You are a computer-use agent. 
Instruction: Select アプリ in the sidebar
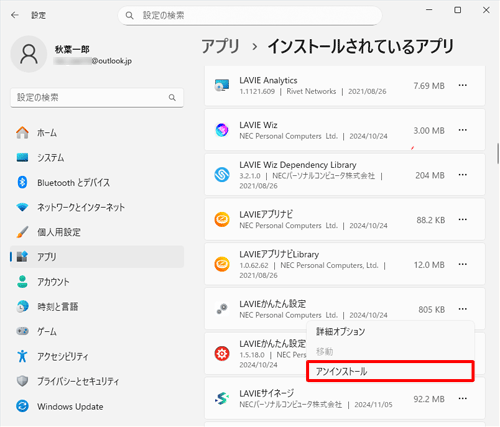[x=97, y=257]
